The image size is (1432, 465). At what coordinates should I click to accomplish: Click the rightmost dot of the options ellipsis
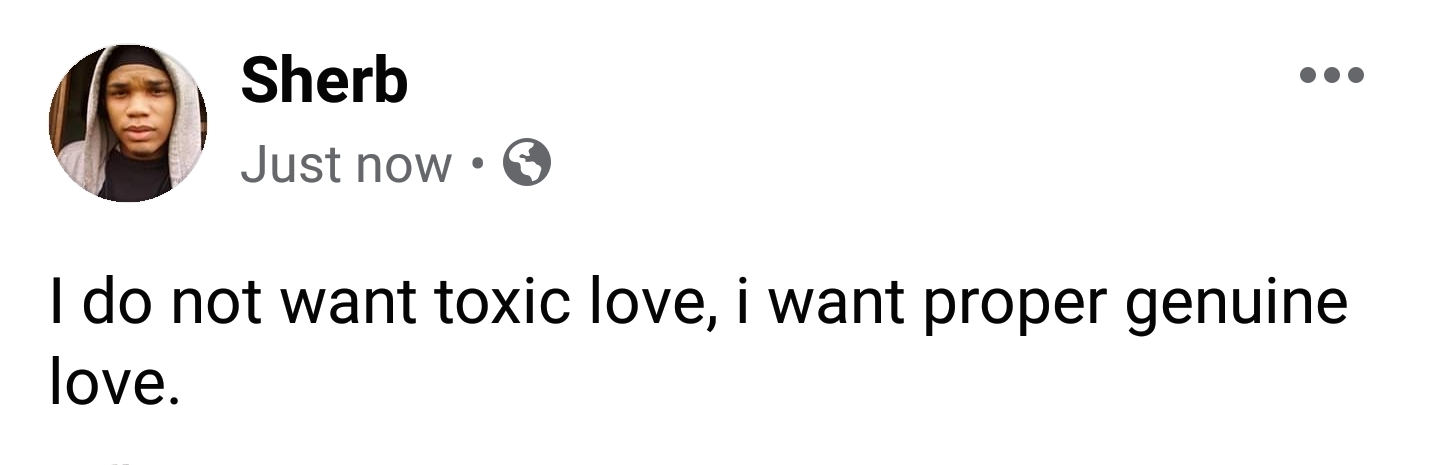(x=1355, y=76)
